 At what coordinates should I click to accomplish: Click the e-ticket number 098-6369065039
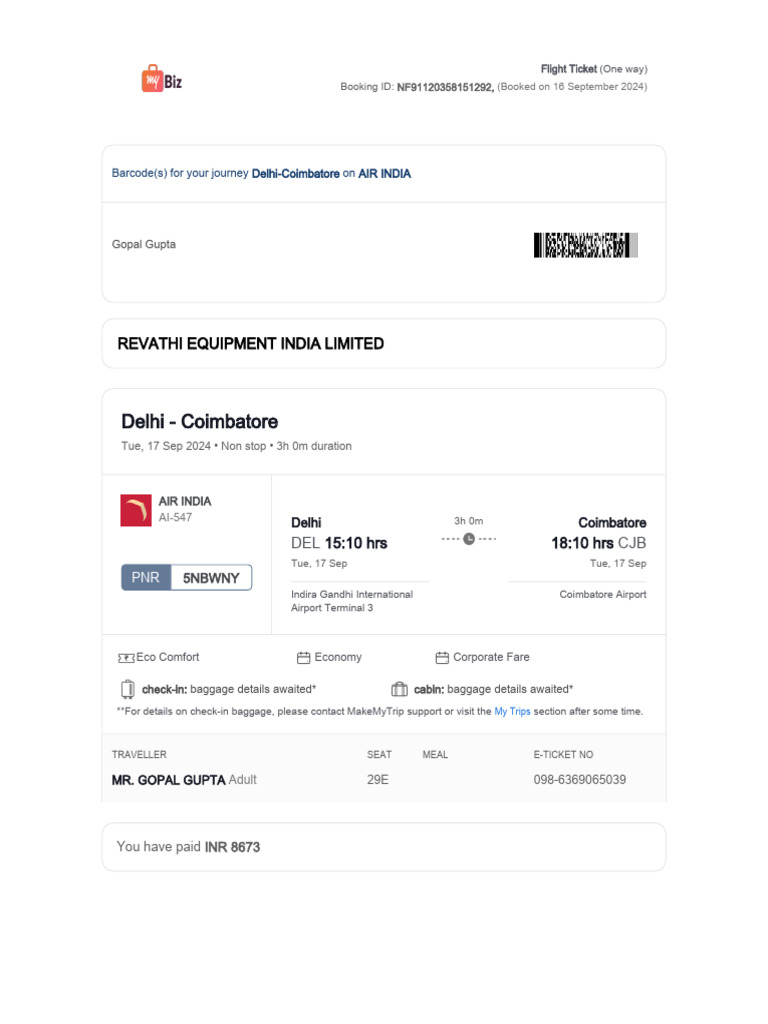point(580,780)
